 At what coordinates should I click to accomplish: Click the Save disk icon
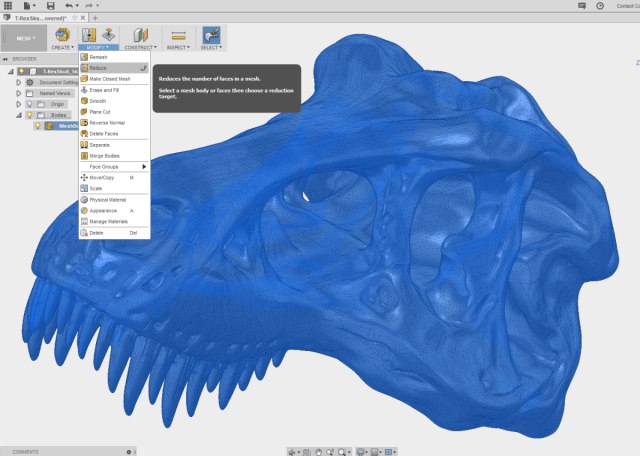click(51, 5)
